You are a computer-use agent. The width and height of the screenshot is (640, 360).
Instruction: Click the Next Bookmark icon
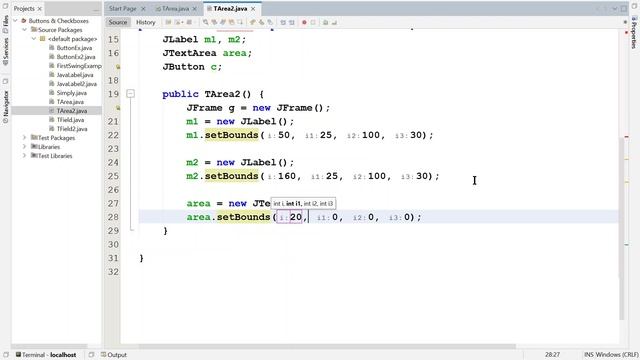click(x=261, y=22)
